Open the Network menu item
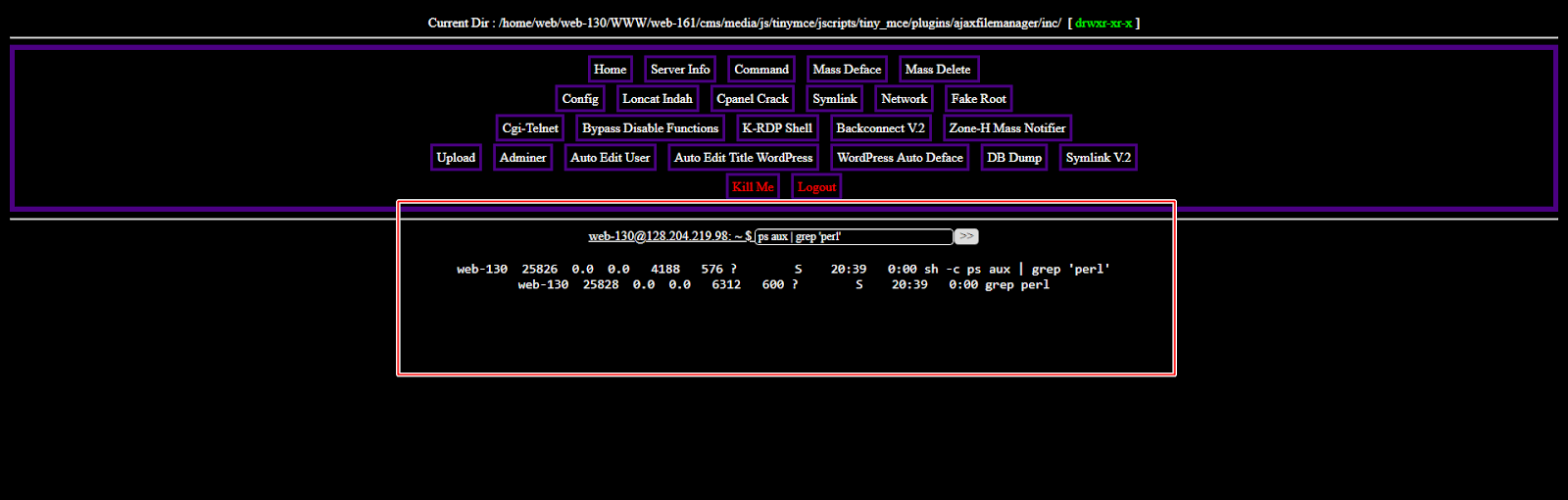Screen dimensions: 1568x500 coord(904,99)
